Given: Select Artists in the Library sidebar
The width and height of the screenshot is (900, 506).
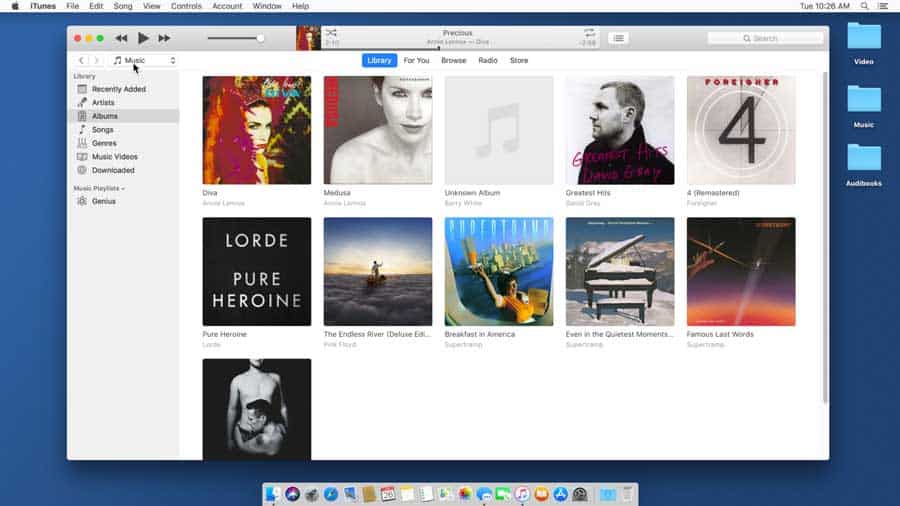Looking at the screenshot, I should 103,103.
